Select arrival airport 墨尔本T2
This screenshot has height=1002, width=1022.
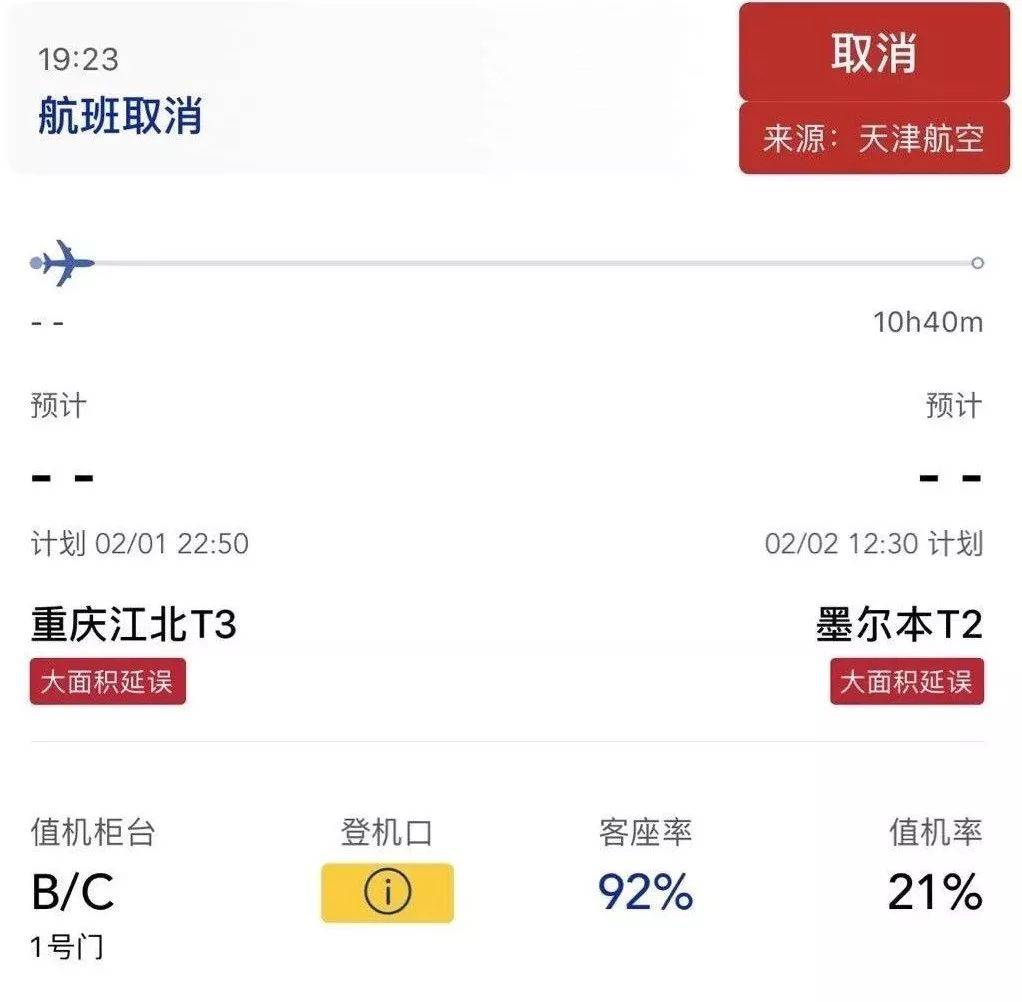899,625
